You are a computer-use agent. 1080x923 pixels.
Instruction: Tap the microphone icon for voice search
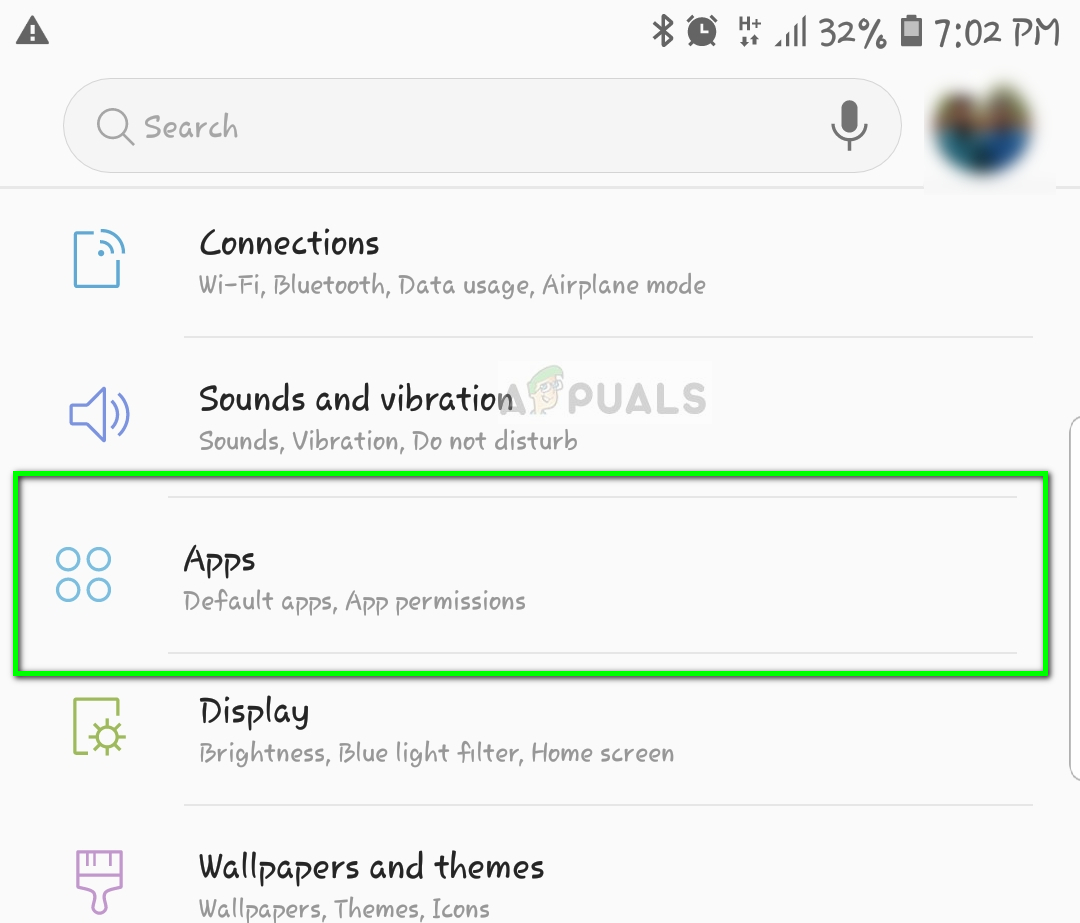click(x=849, y=126)
